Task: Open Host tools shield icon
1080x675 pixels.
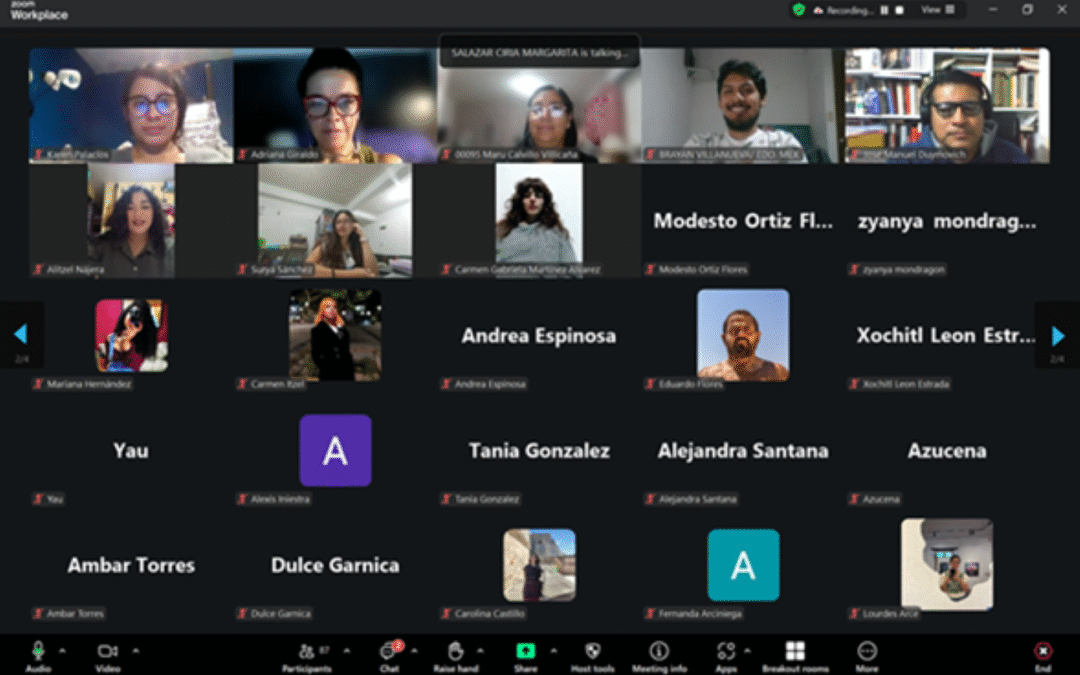Action: [592, 652]
